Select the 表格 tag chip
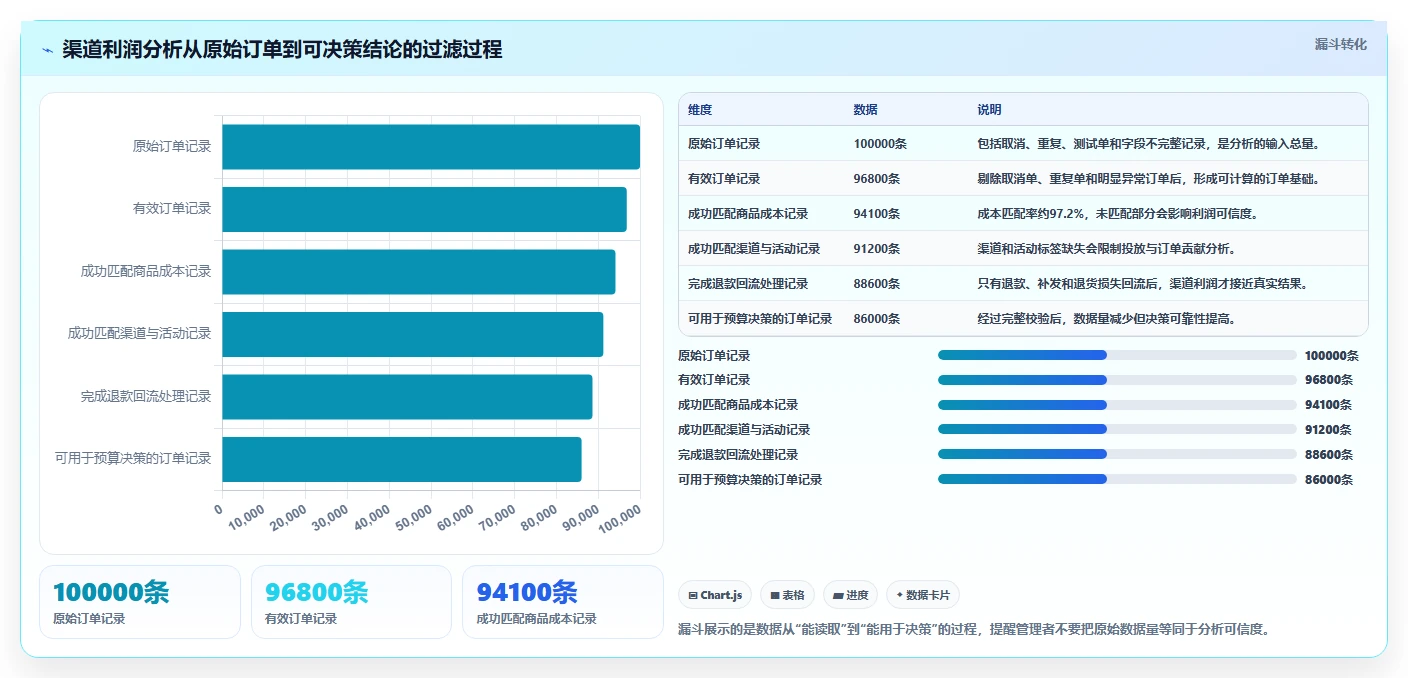1408x678 pixels. tap(788, 595)
